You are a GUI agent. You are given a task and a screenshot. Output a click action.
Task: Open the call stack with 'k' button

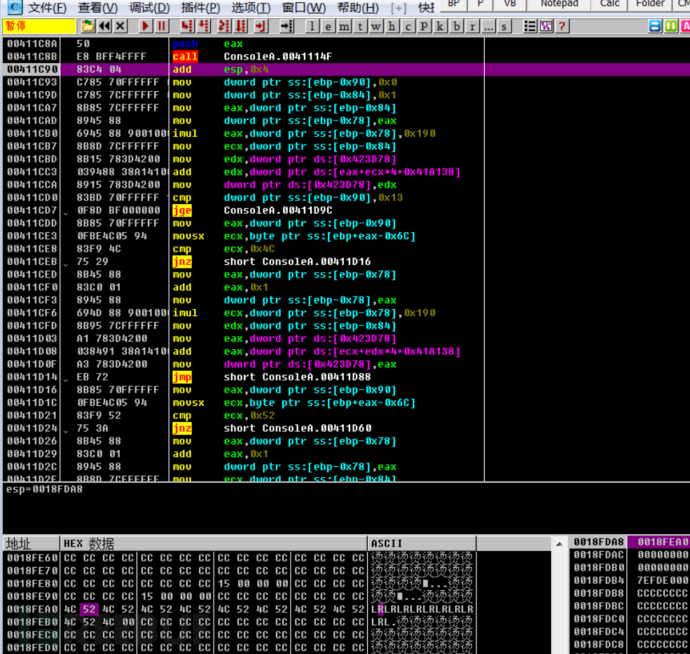442,25
